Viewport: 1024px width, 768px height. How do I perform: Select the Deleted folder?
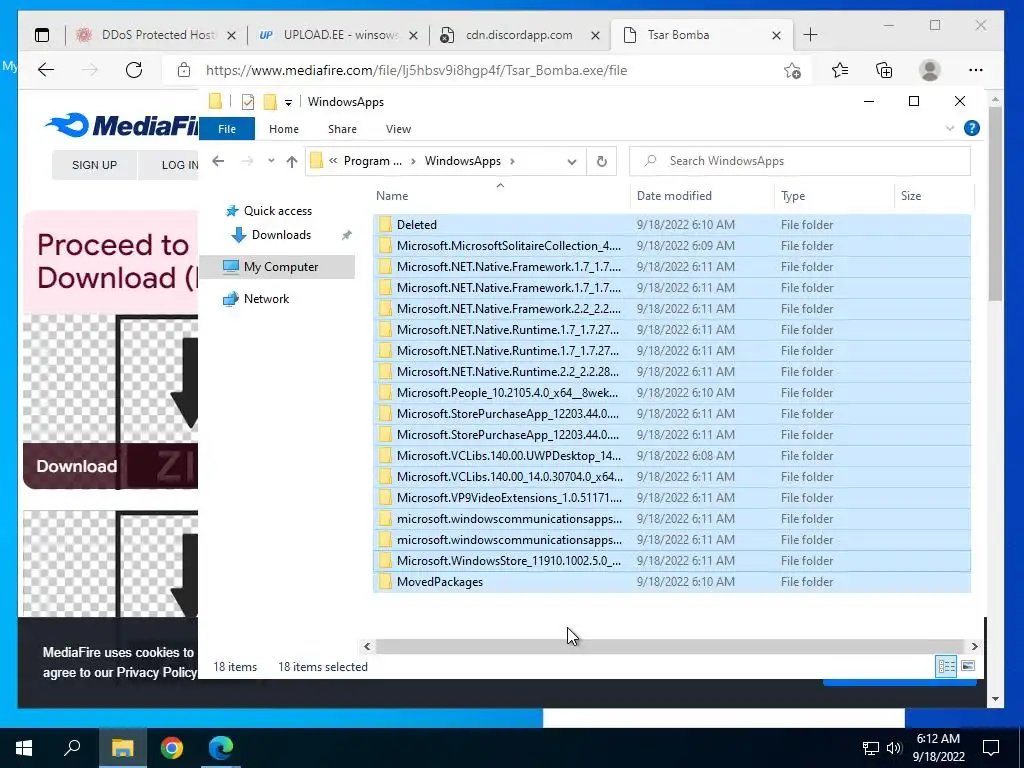click(x=671, y=225)
